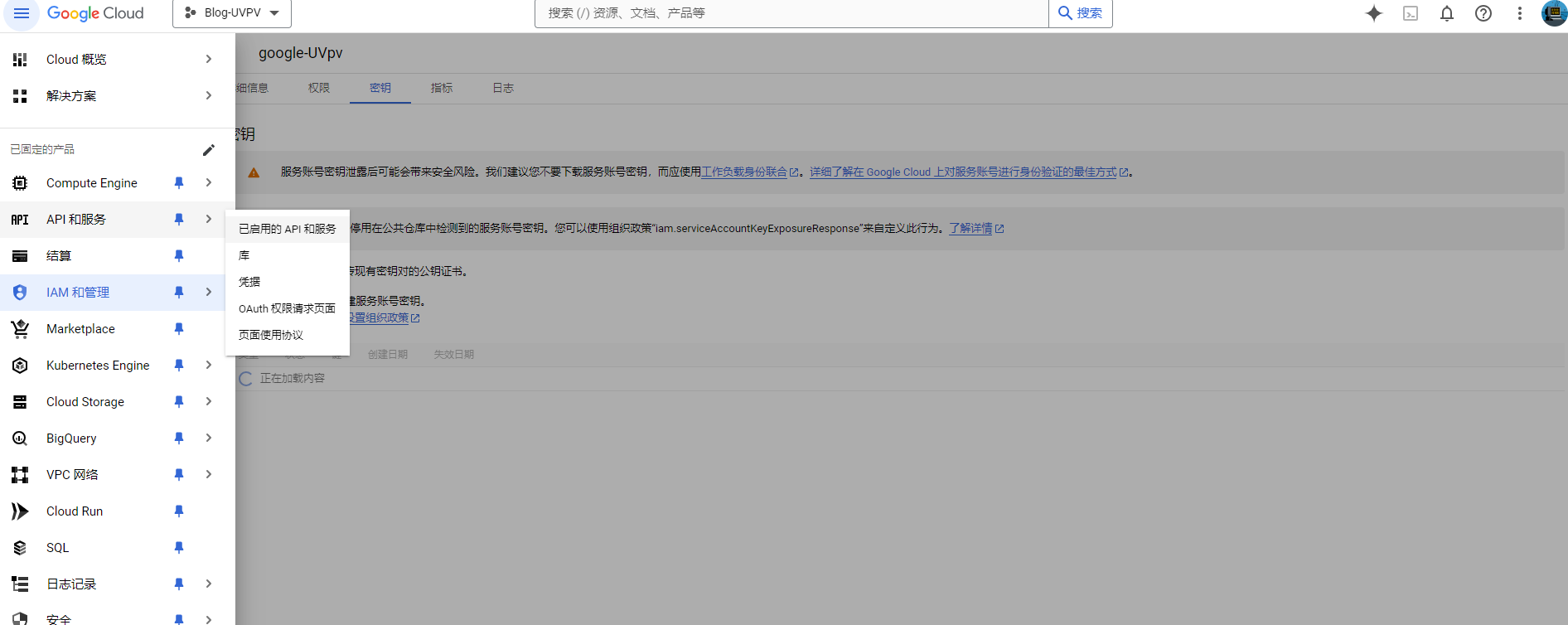Expand Cloud Storage submenu chevron
Screen dimensions: 1568x625
[x=209, y=402]
